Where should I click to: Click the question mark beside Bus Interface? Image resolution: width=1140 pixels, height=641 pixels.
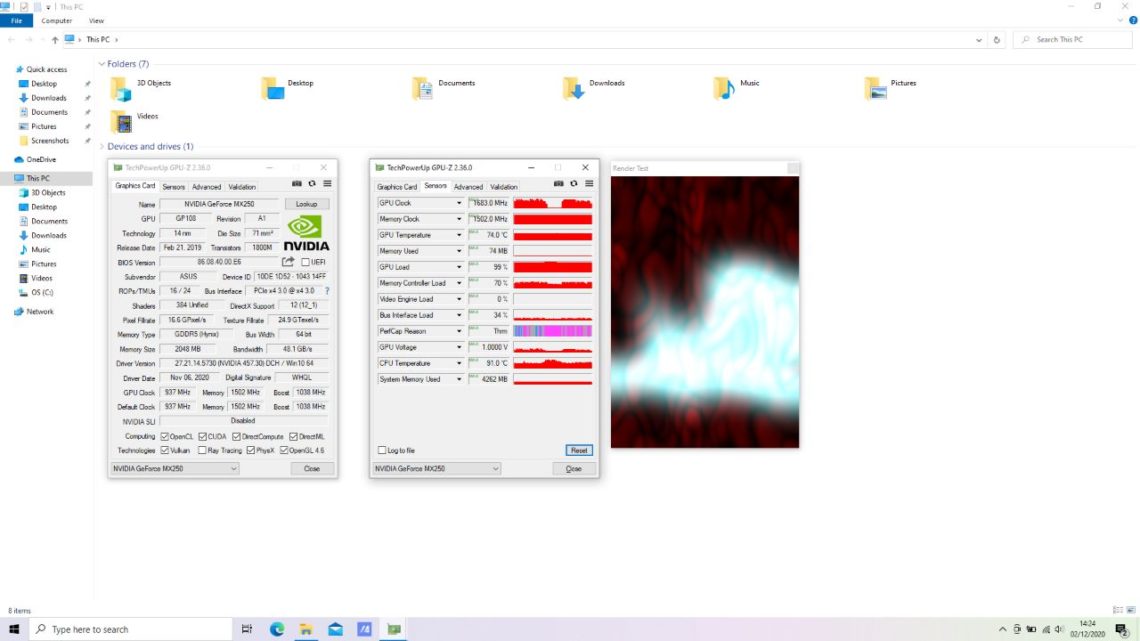tap(327, 291)
